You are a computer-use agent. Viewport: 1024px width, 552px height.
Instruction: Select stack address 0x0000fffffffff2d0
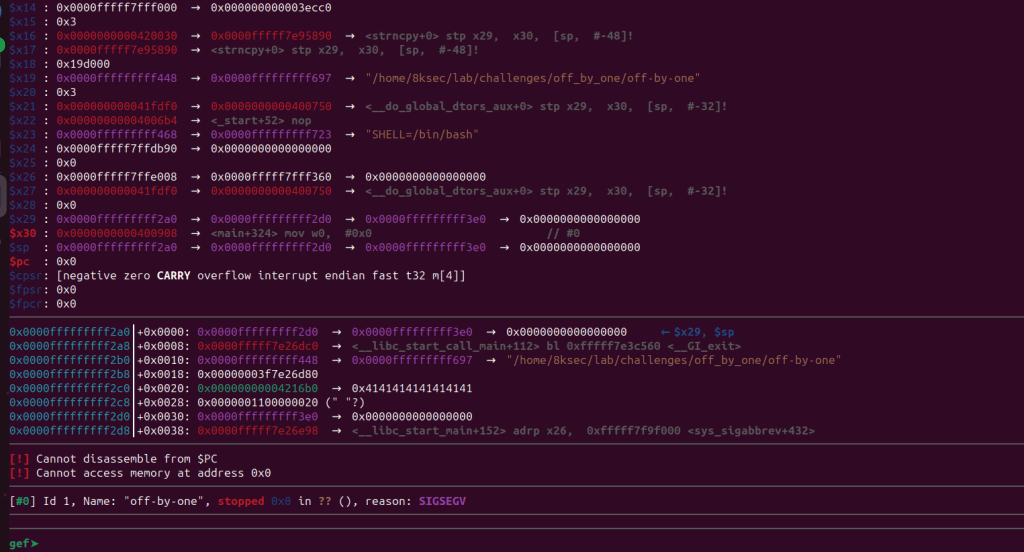click(69, 416)
